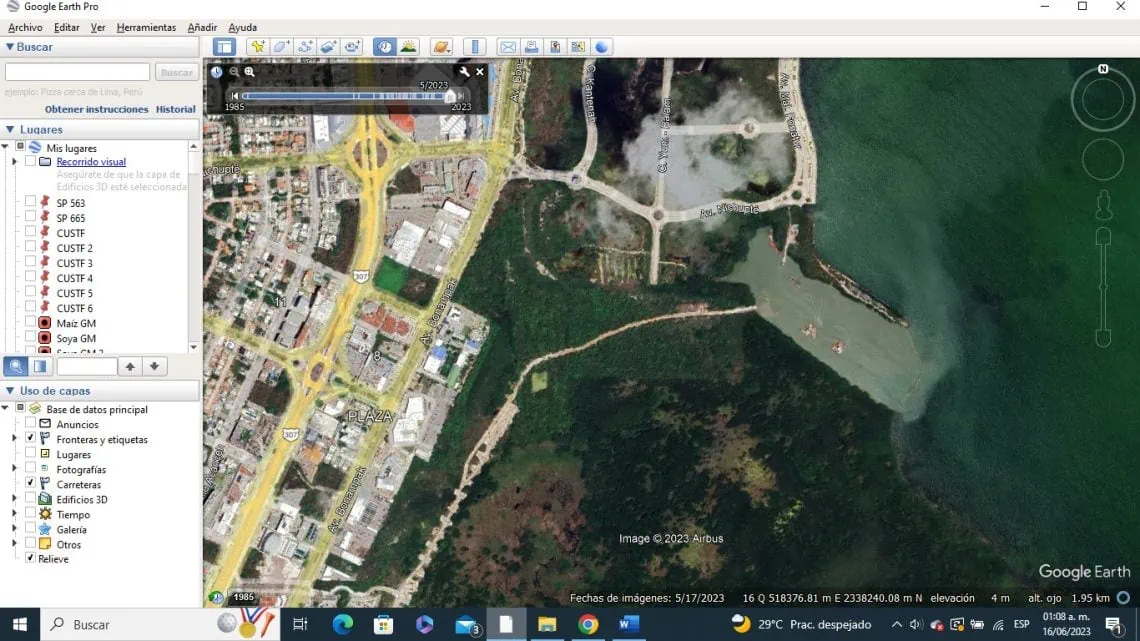Viewport: 1140px width, 641px height.
Task: Open the ruler measurement tool
Action: (x=475, y=47)
